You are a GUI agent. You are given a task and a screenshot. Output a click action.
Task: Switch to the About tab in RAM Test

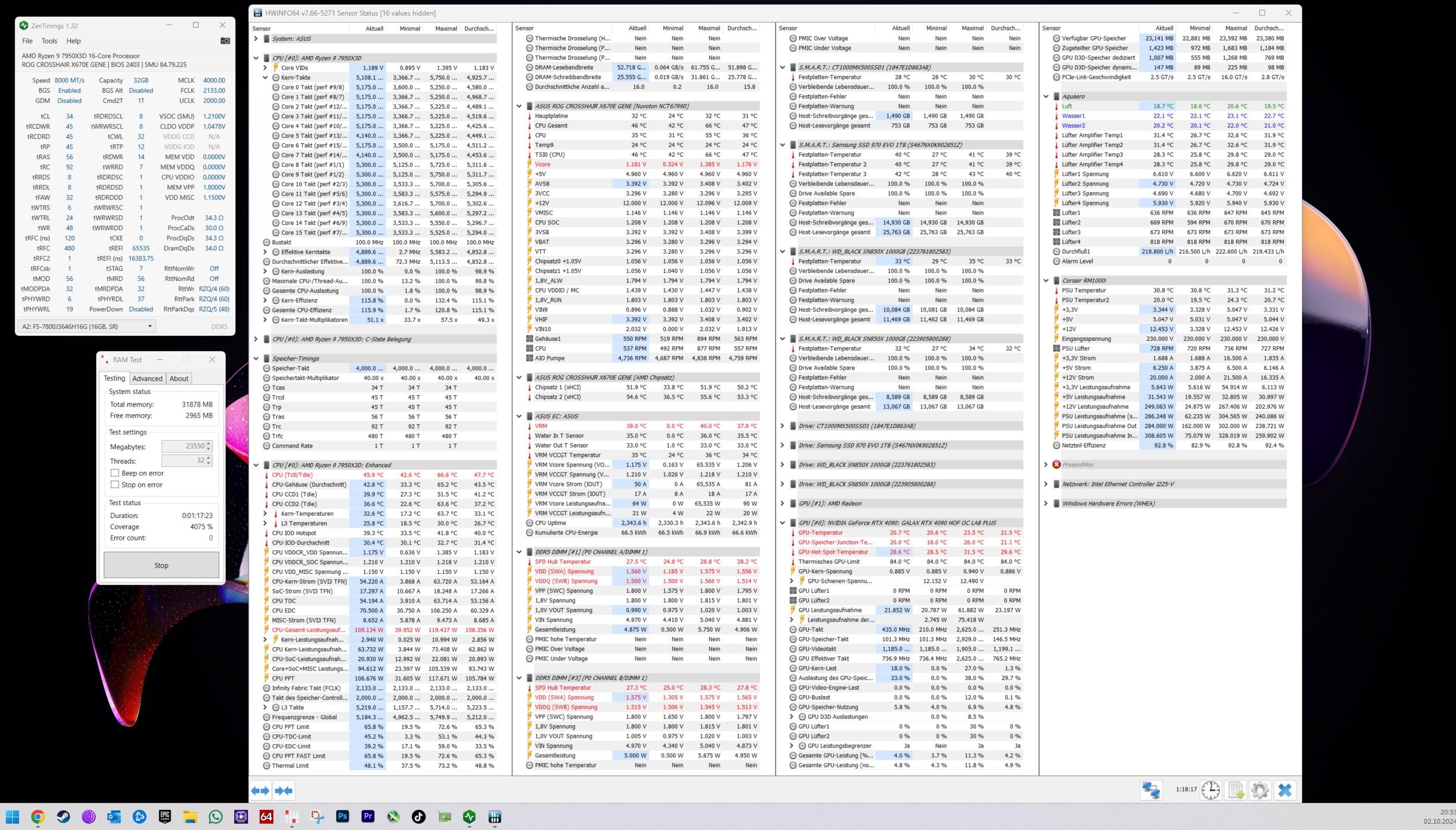[179, 379]
